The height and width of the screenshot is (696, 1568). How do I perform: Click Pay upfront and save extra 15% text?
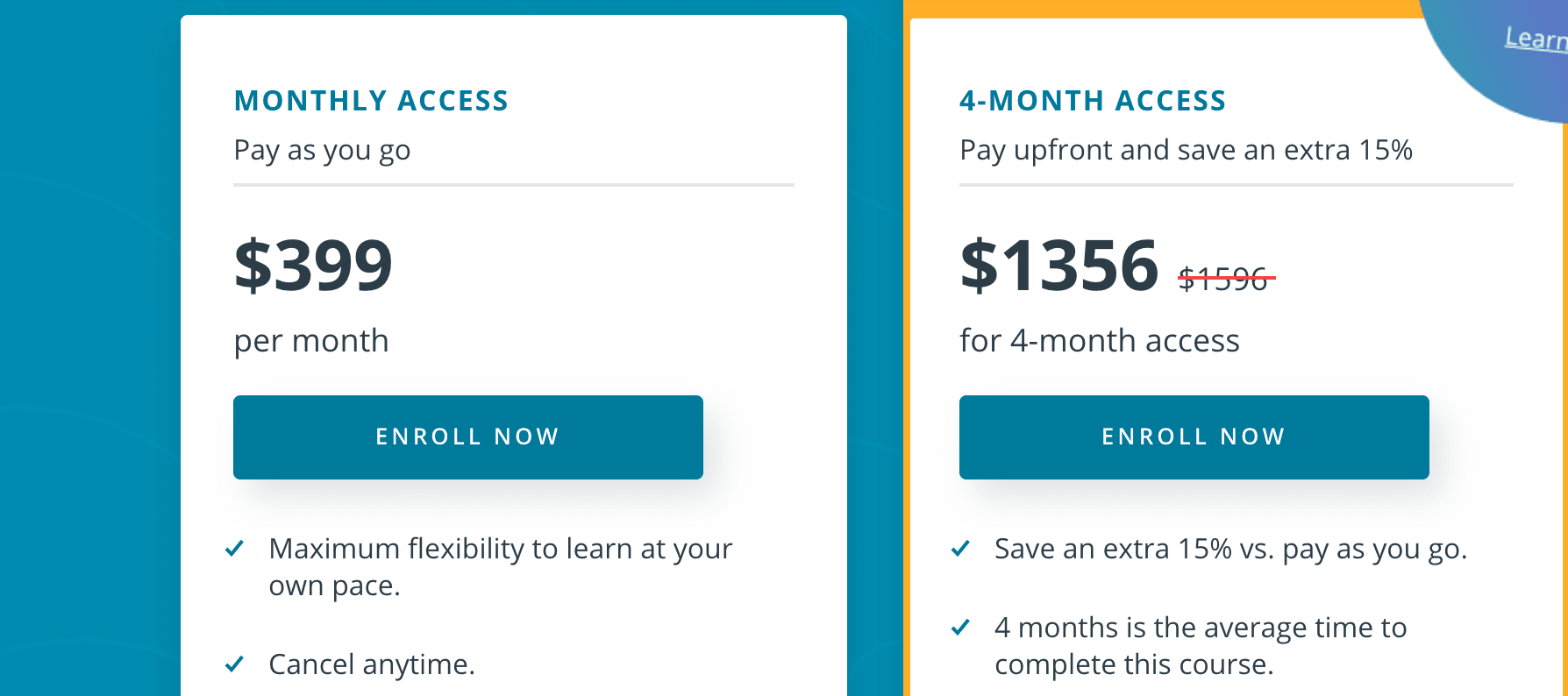point(1186,151)
